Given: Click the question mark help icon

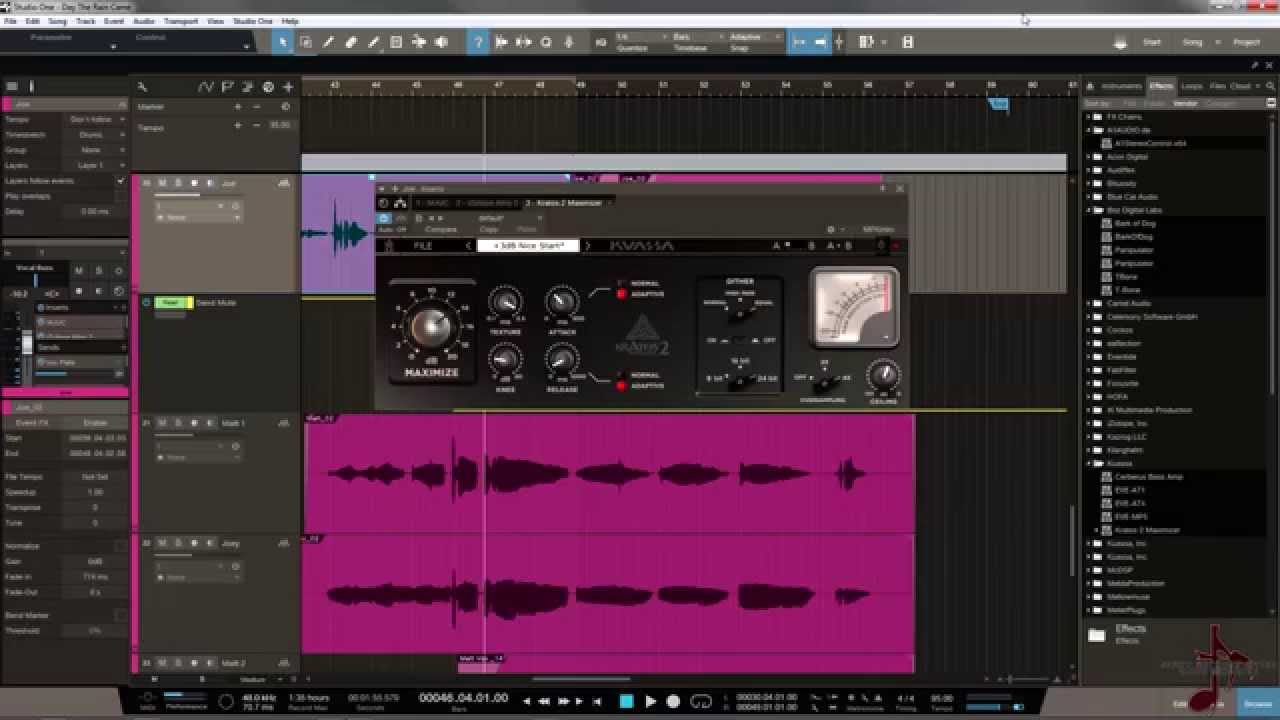Looking at the screenshot, I should [x=478, y=42].
